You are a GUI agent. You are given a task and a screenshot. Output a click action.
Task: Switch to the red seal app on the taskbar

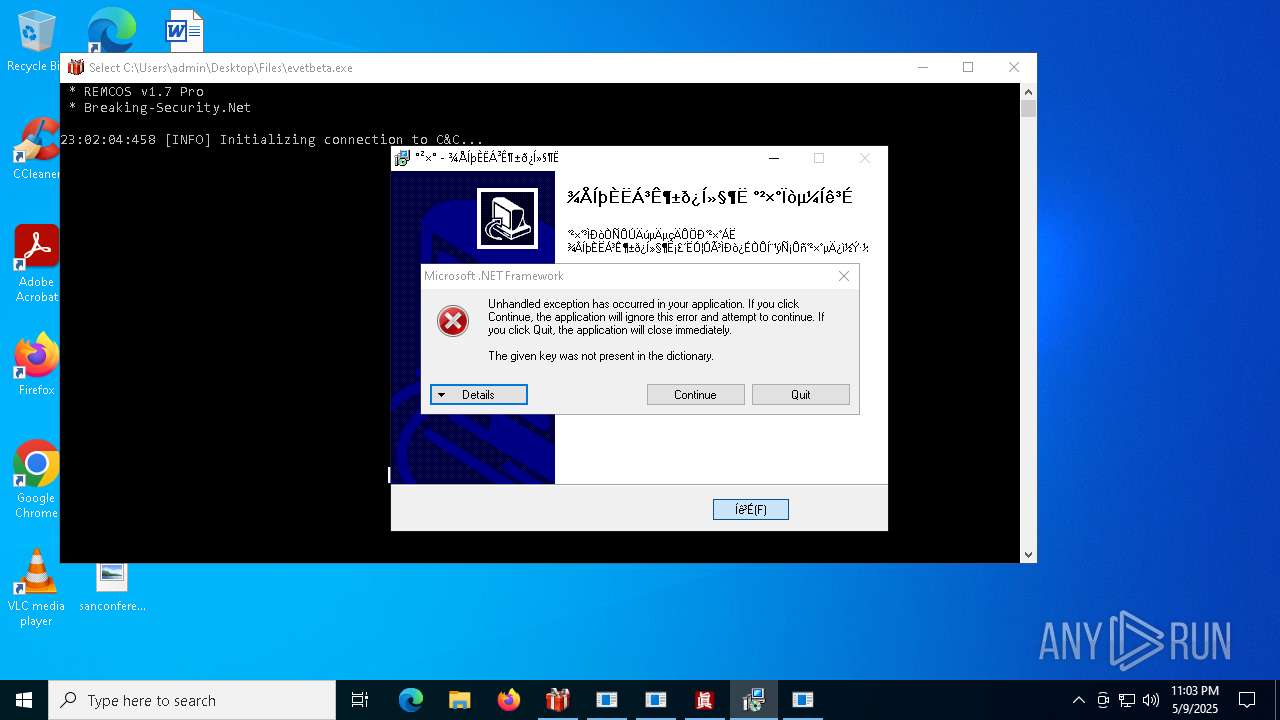(704, 700)
